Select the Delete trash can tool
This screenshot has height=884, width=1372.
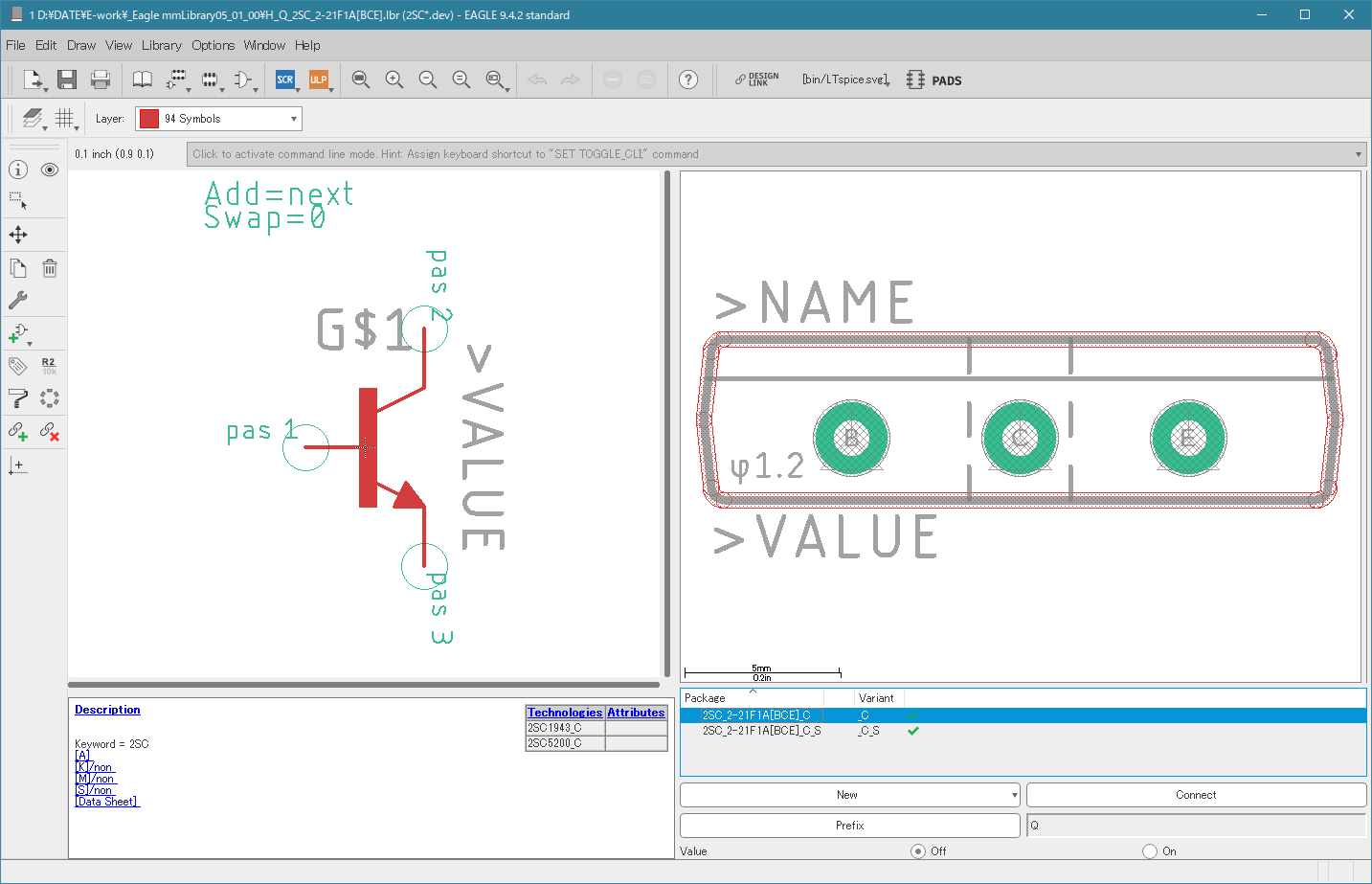click(50, 268)
